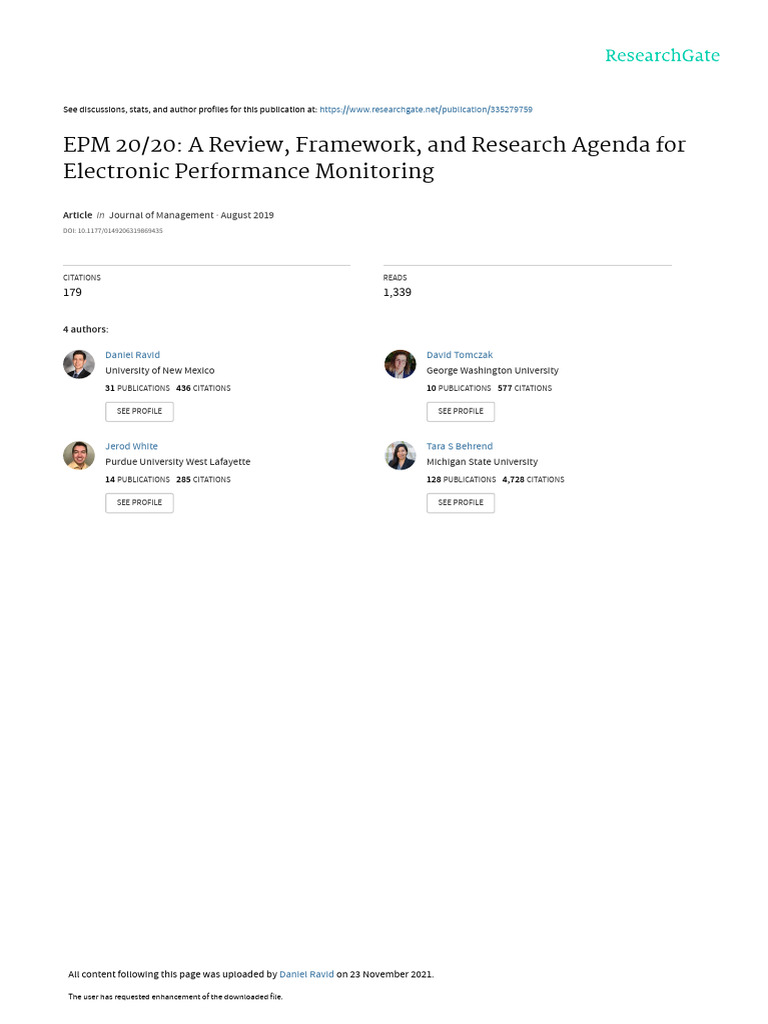Click the Journal of Management text
768x1024 pixels.
click(161, 215)
